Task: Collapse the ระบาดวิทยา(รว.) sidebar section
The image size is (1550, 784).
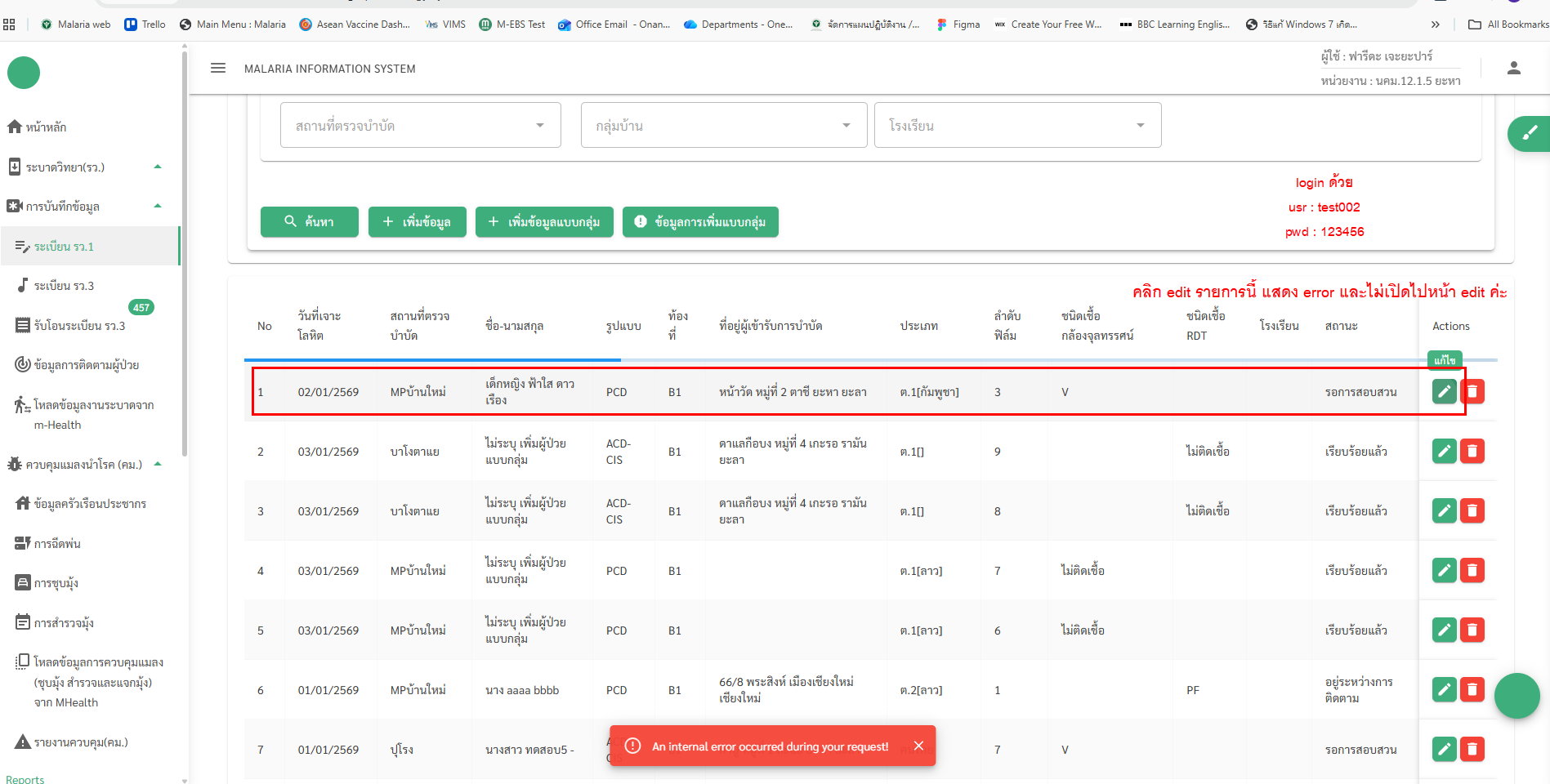Action: pos(158,167)
